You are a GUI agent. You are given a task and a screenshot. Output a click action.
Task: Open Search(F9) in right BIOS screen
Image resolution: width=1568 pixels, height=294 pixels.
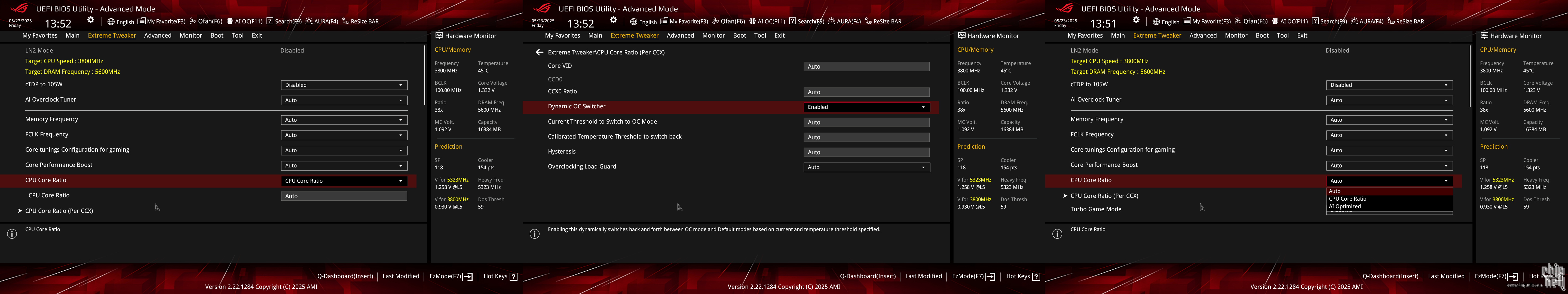(x=1329, y=21)
